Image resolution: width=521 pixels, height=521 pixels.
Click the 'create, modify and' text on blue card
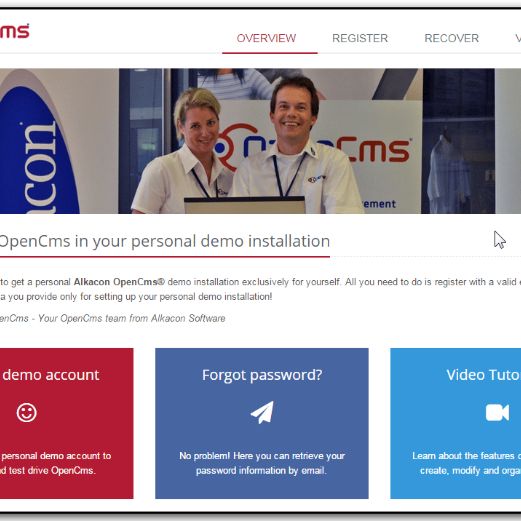point(460,470)
